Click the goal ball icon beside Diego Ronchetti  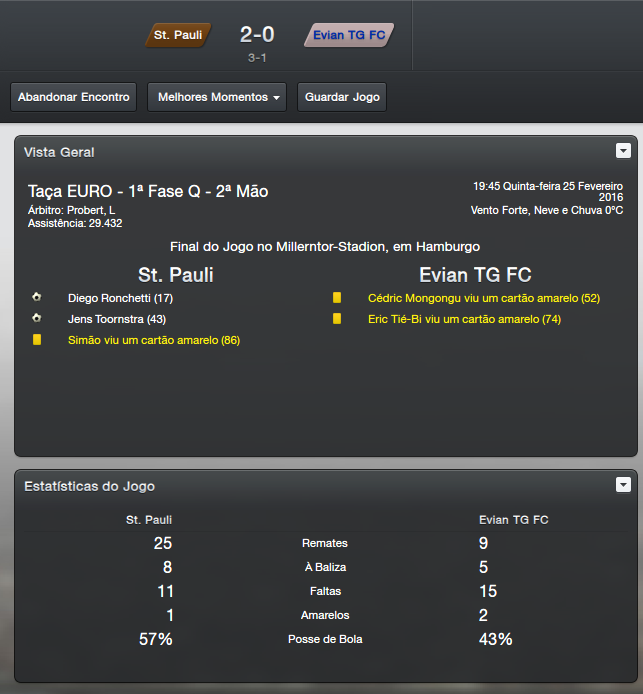tap(37, 298)
